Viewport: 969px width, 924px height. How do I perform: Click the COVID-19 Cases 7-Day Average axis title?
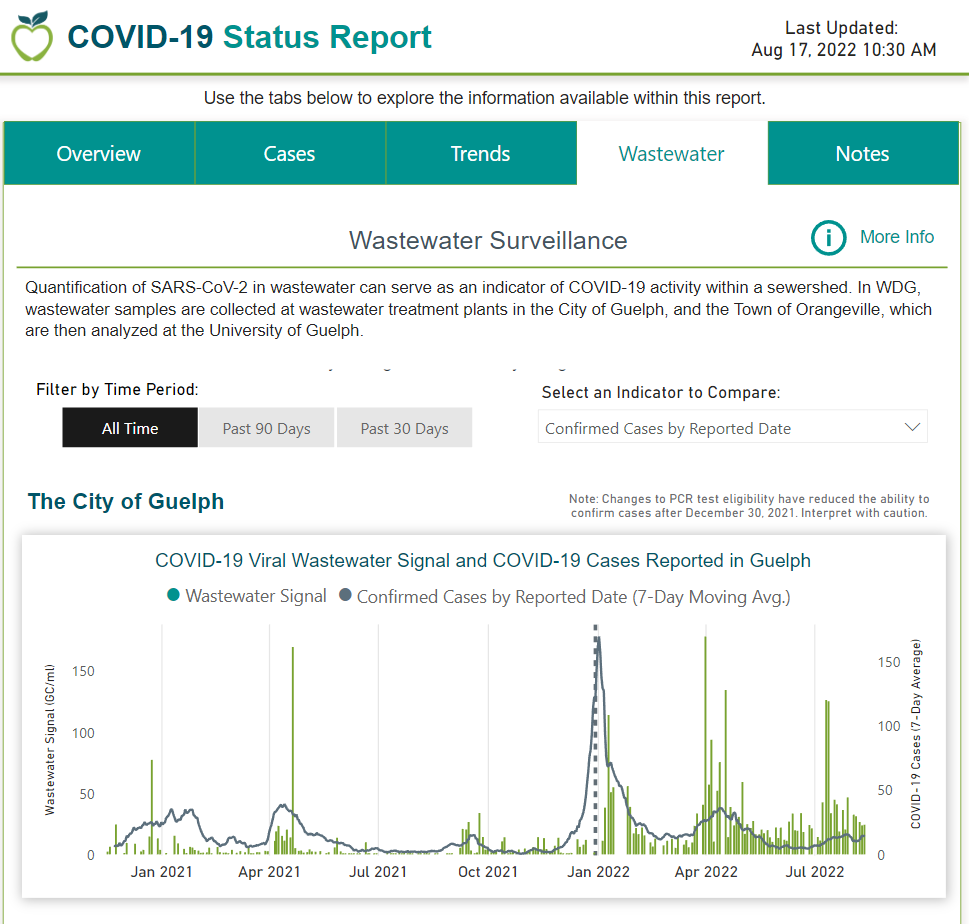point(916,734)
